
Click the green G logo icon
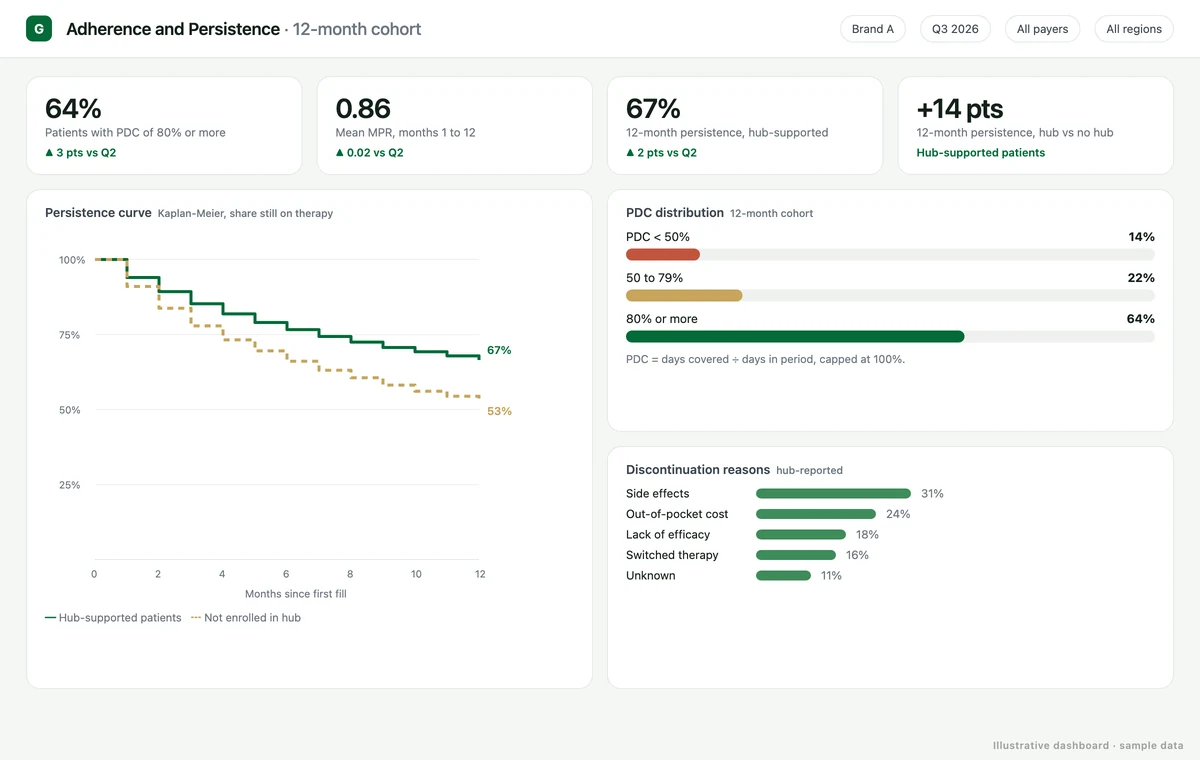tap(38, 29)
